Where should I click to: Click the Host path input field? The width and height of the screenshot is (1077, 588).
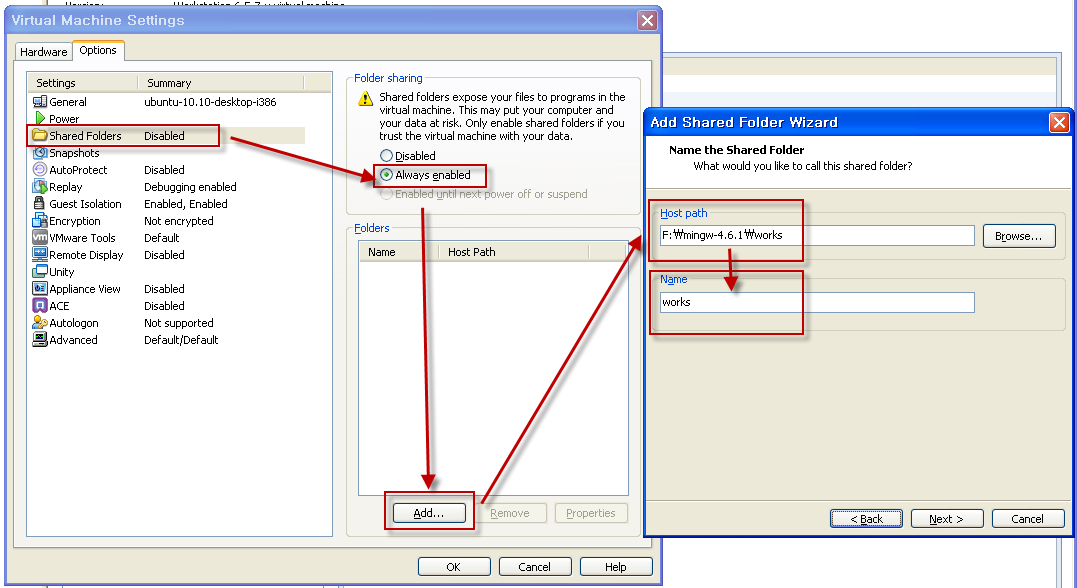click(x=817, y=235)
